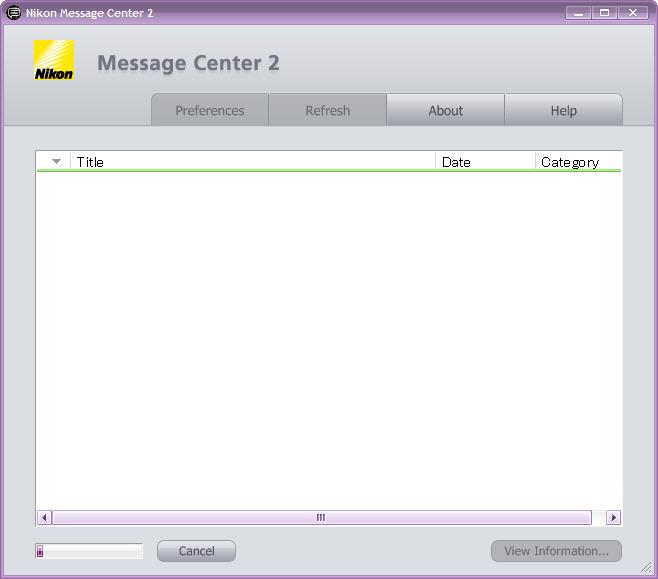Sort messages by Title column
This screenshot has width=658, height=579.
point(253,162)
